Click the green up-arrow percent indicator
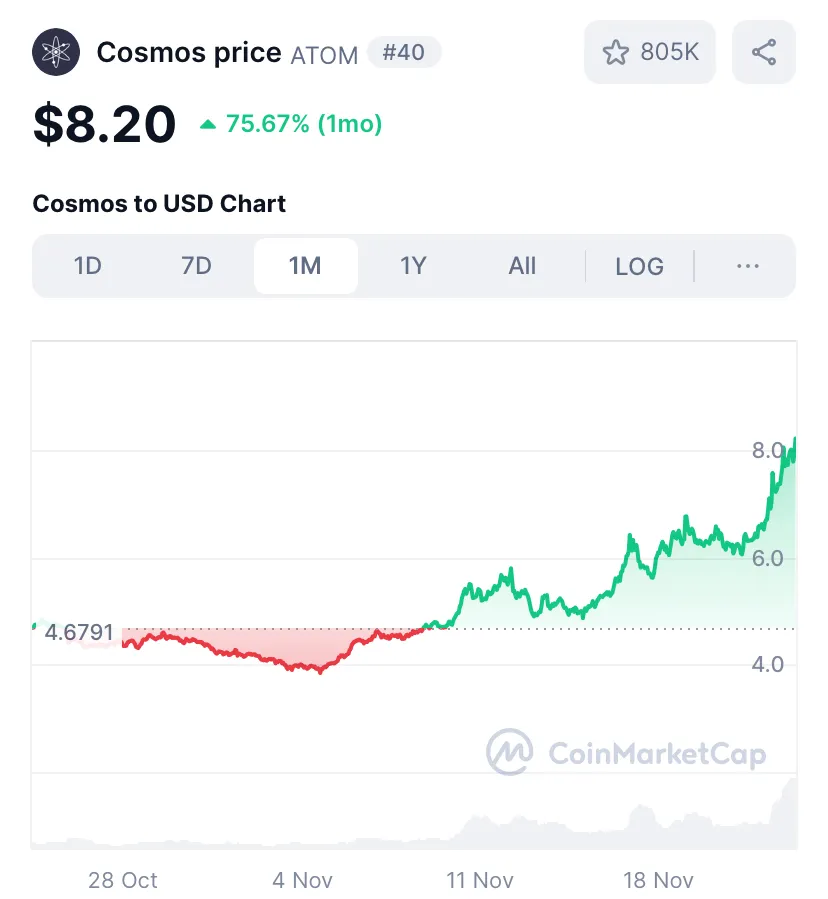This screenshot has width=828, height=899. click(208, 124)
